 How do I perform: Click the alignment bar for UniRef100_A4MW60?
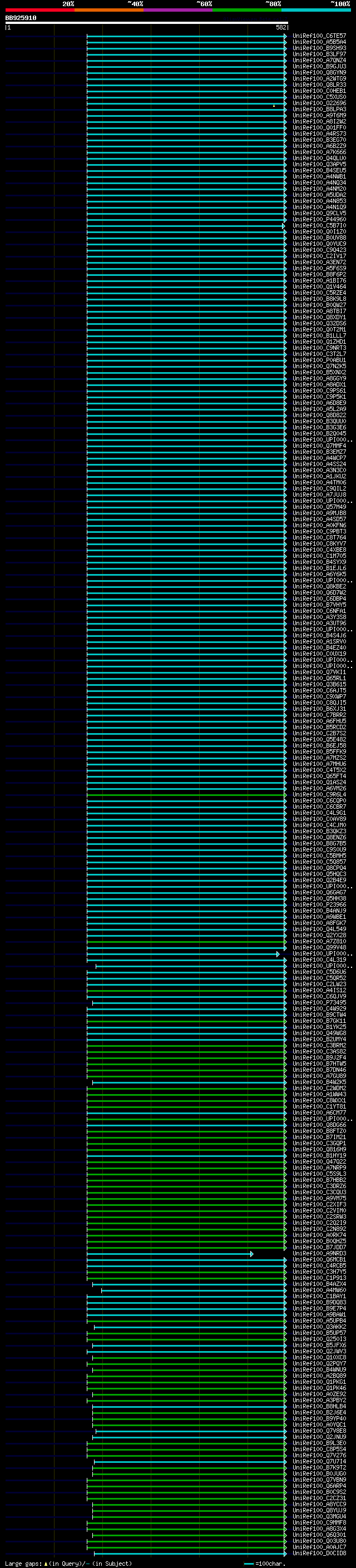194,1290
